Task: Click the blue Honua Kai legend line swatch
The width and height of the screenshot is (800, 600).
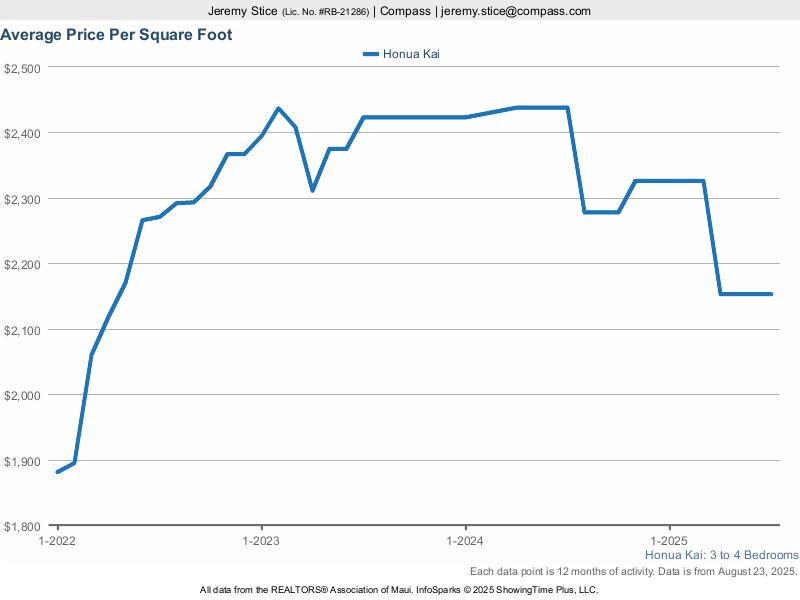Action: (370, 54)
